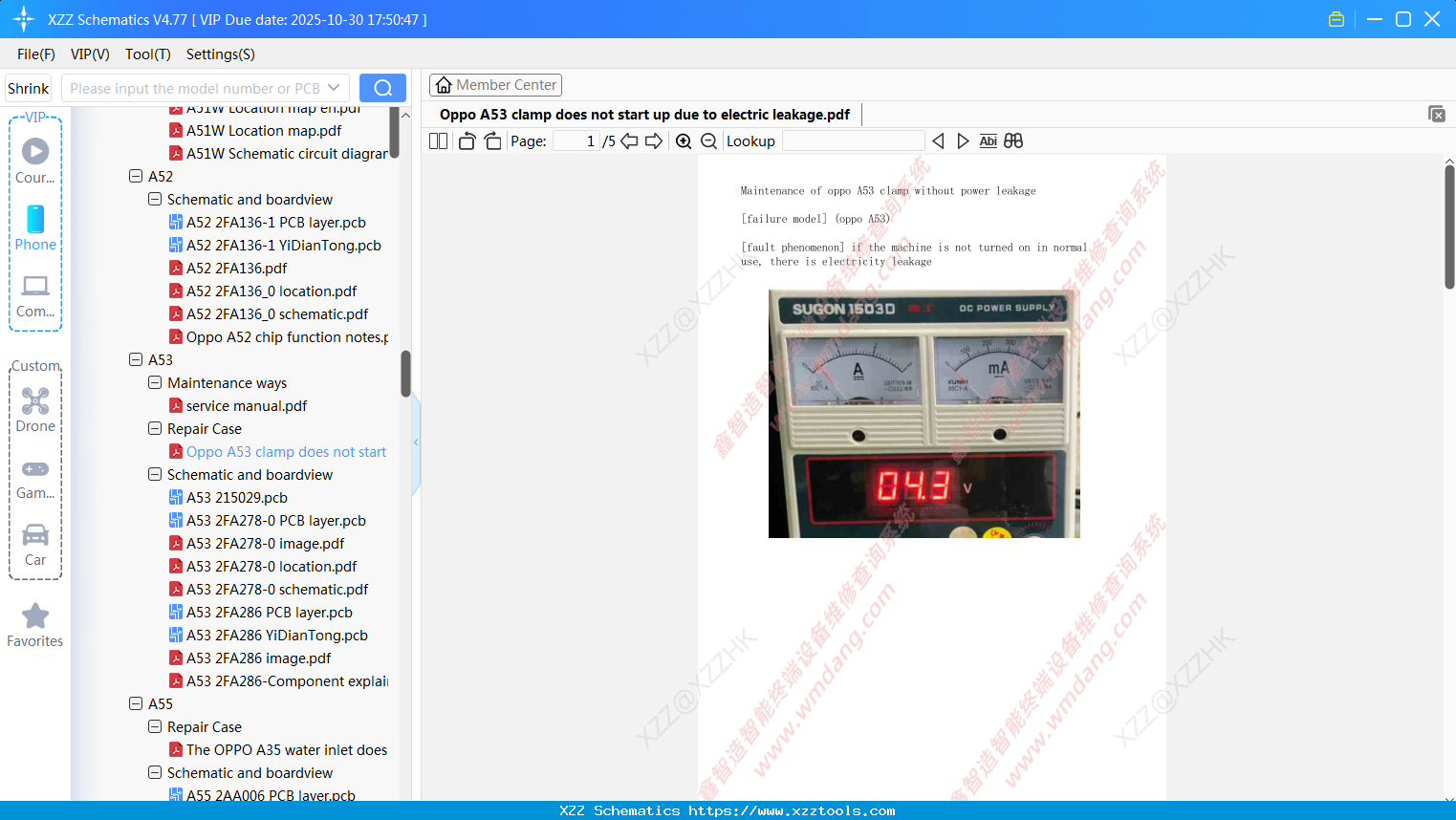The height and width of the screenshot is (820, 1456).
Task: Go to previous page arrow
Action: pyautogui.click(x=629, y=141)
